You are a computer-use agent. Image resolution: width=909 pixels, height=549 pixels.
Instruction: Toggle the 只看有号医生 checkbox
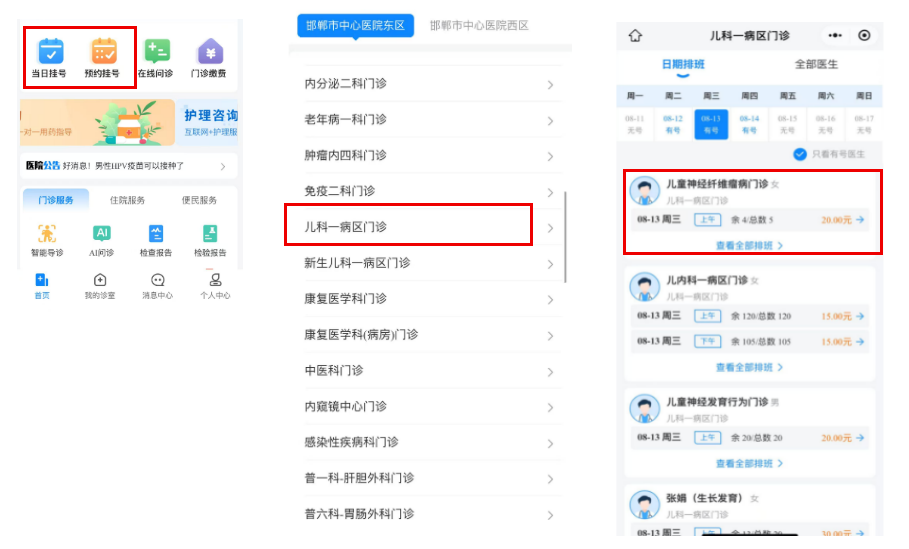[800, 154]
